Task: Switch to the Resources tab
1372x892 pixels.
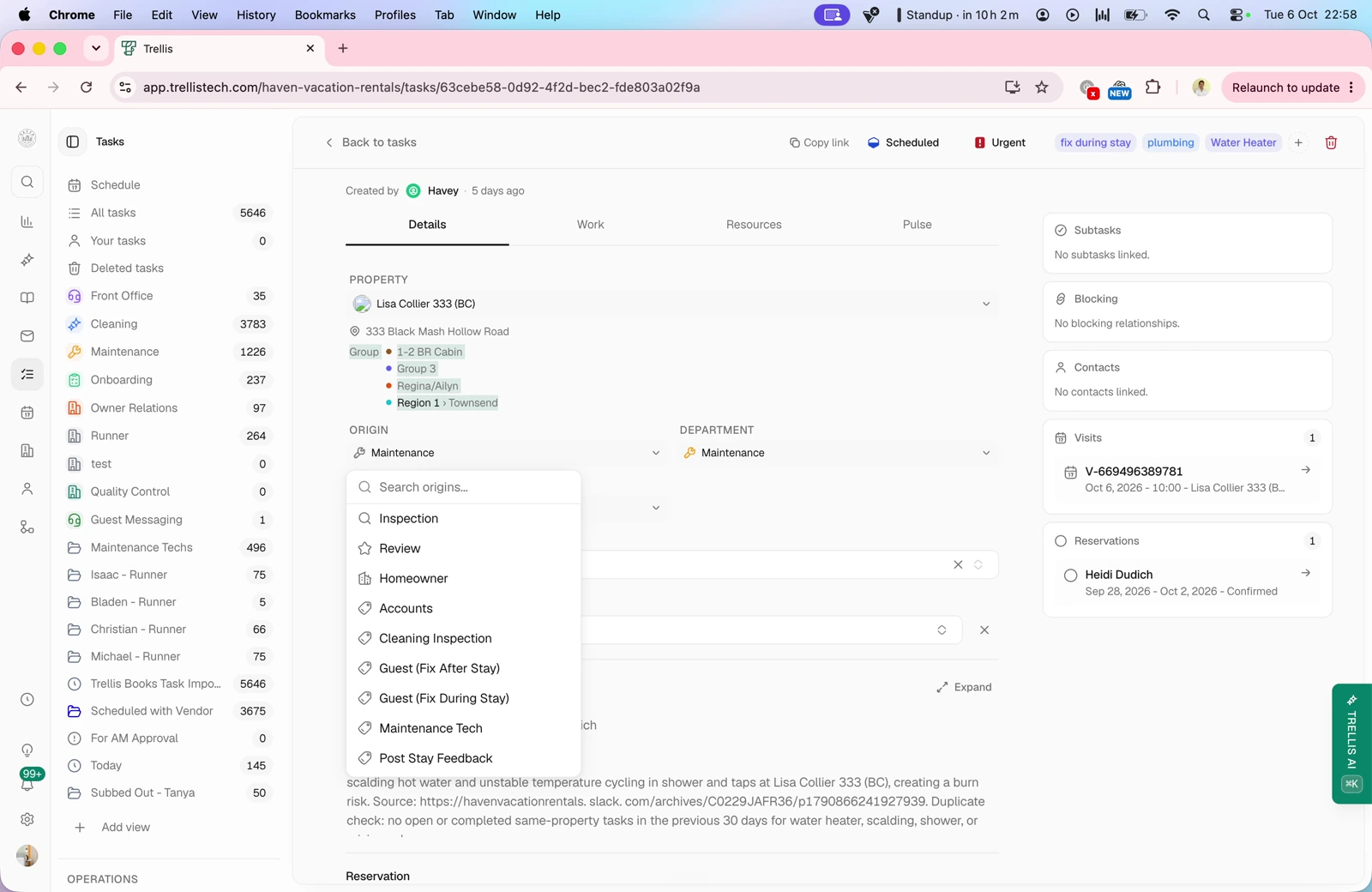Action: tap(754, 225)
